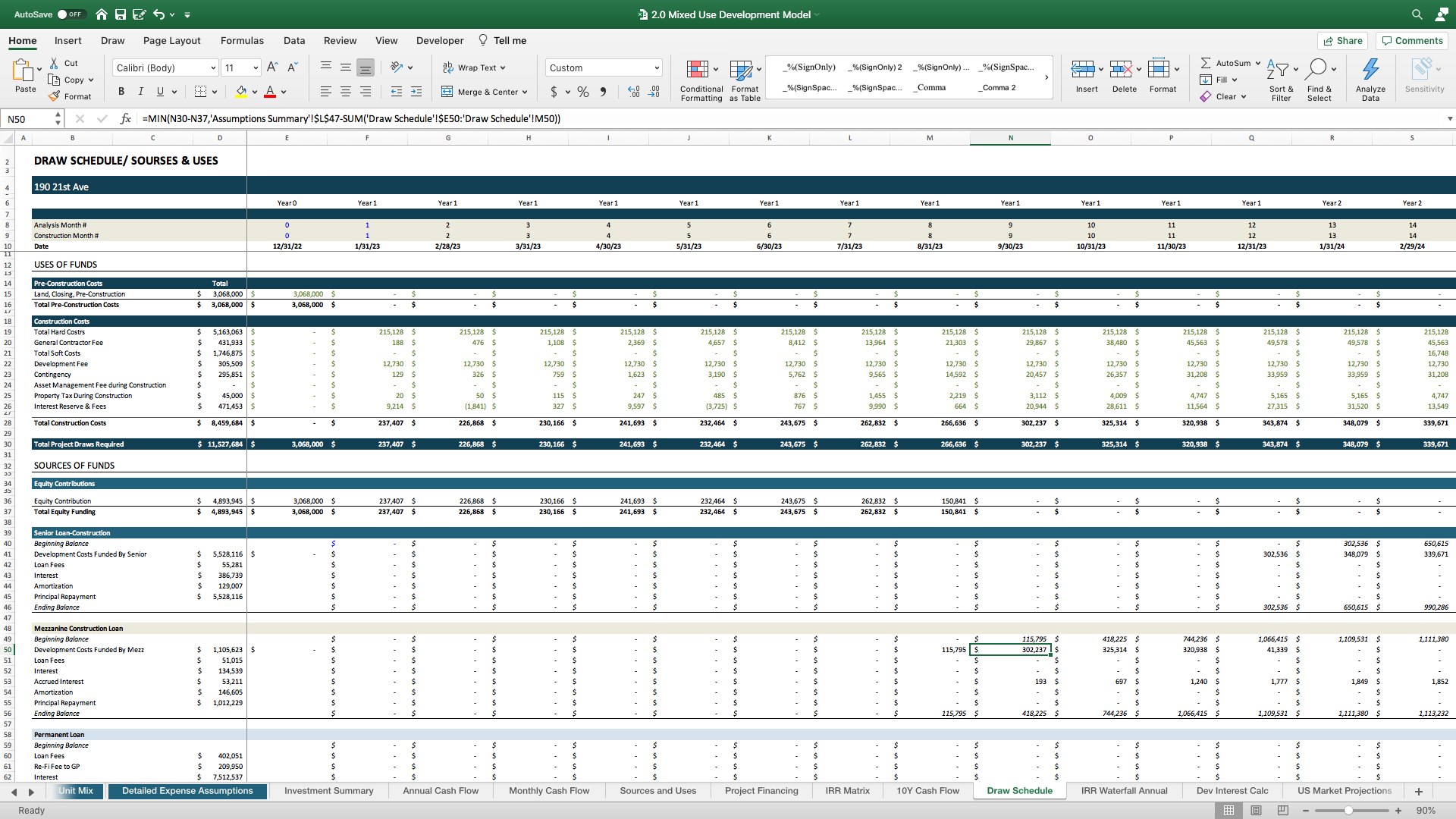
Task: Toggle Bold formatting
Action: (x=121, y=92)
